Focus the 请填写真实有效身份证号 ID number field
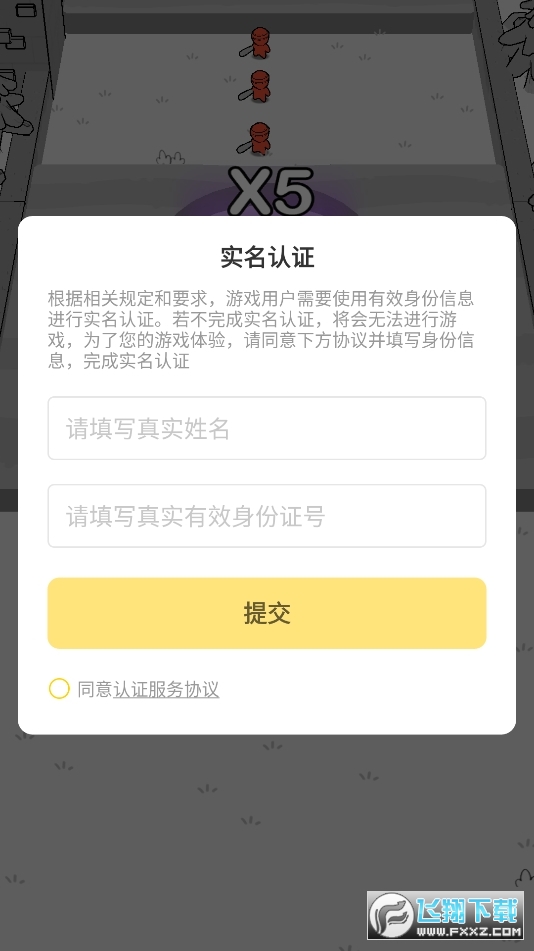Screen dimensions: 534x951 (267, 516)
